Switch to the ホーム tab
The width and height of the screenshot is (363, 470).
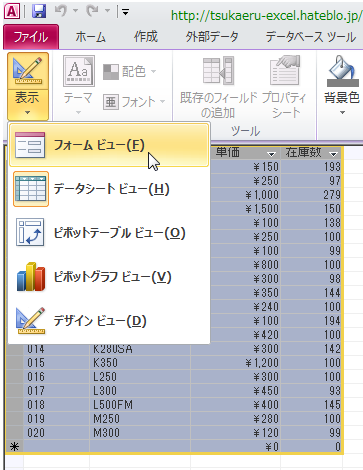coord(90,37)
